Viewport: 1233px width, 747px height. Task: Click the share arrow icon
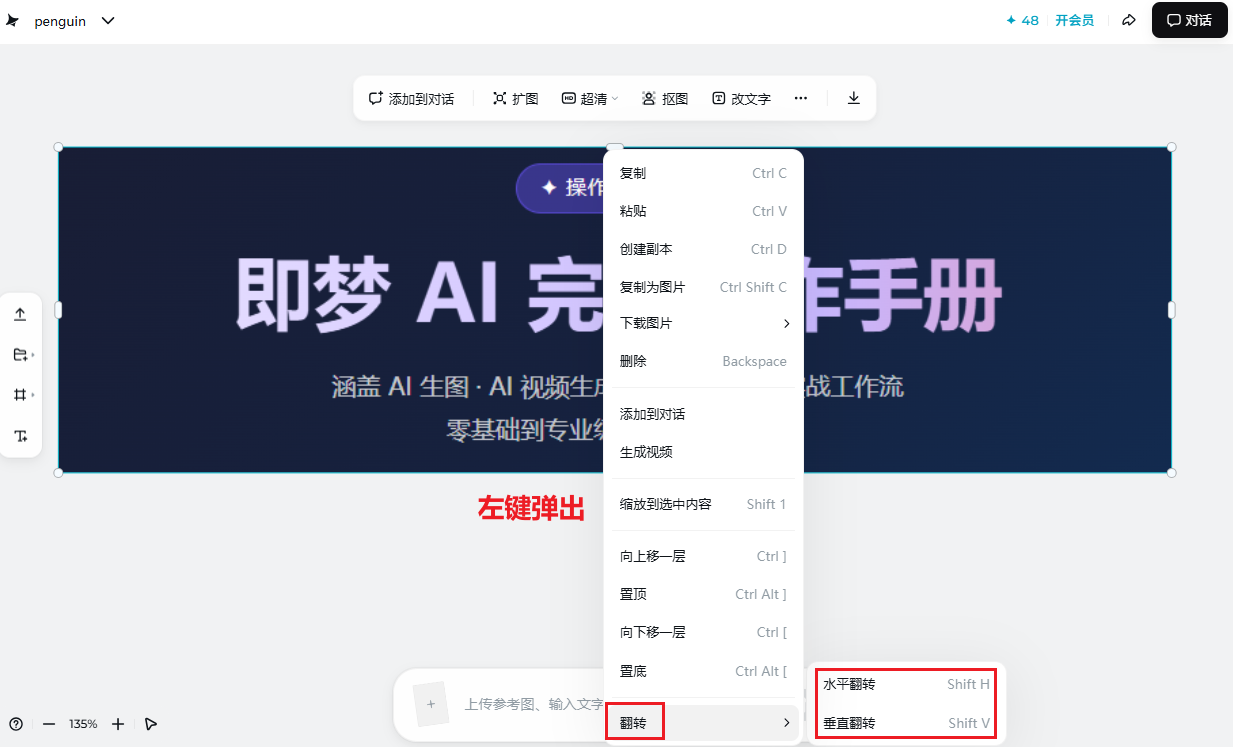(1128, 20)
